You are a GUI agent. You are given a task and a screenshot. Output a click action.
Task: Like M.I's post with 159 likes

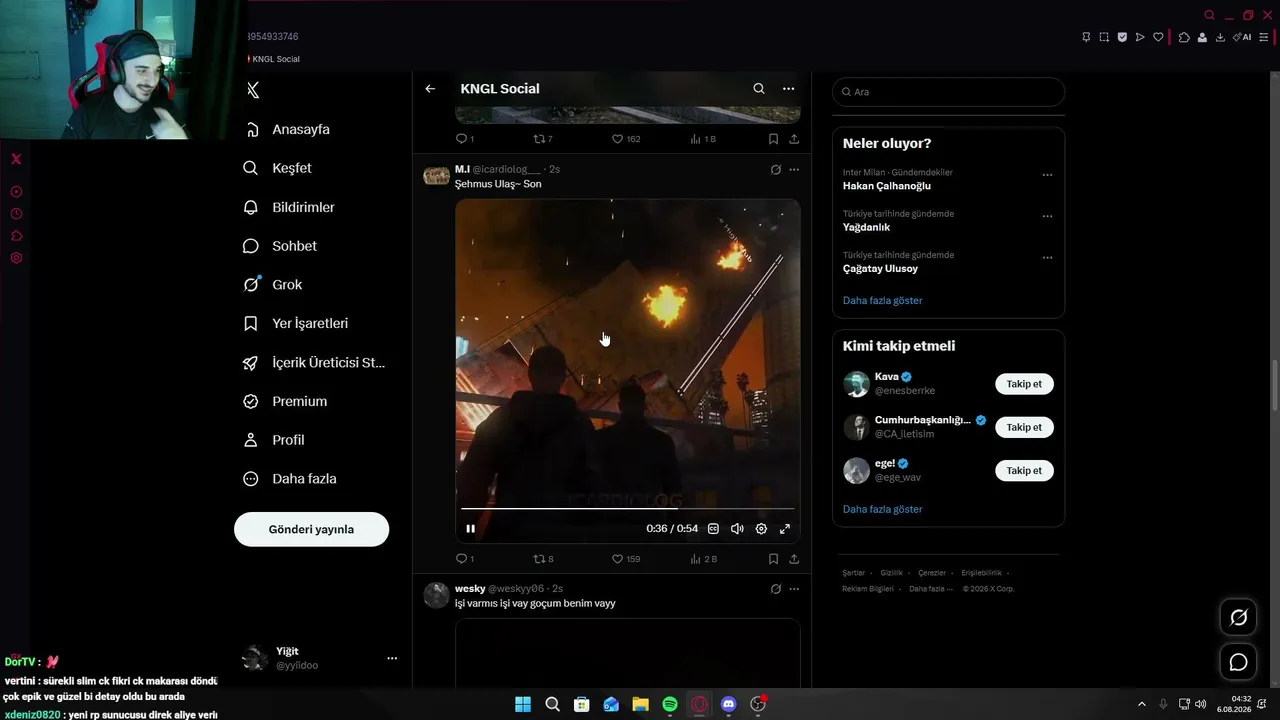click(626, 559)
